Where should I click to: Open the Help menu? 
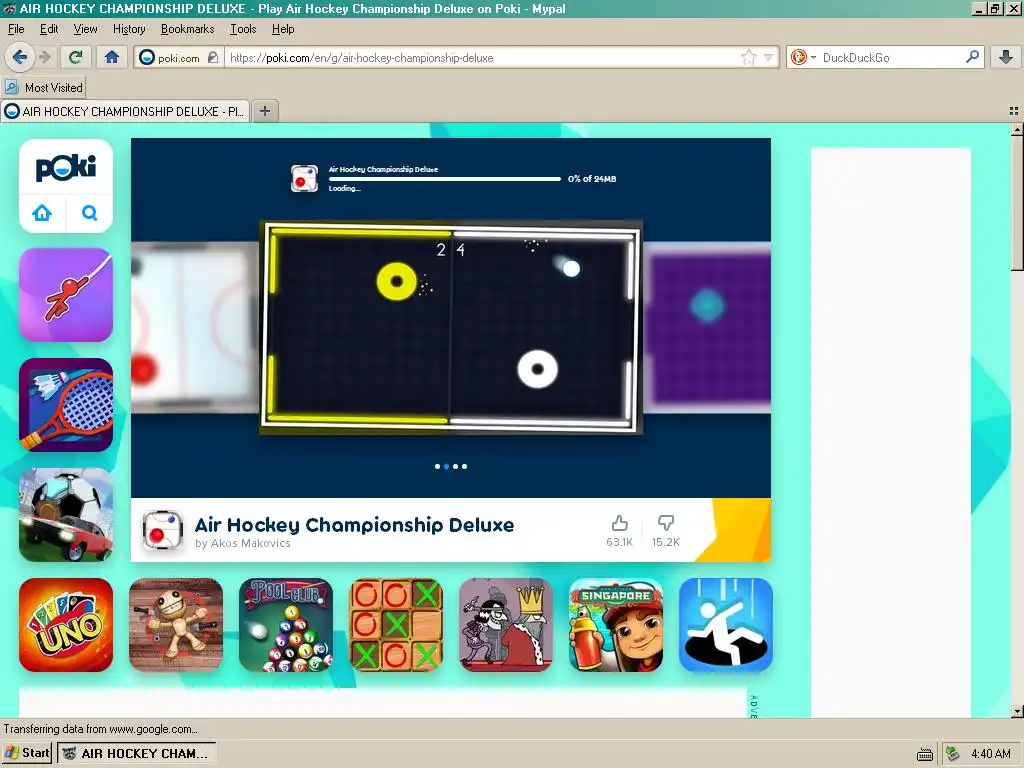click(283, 29)
